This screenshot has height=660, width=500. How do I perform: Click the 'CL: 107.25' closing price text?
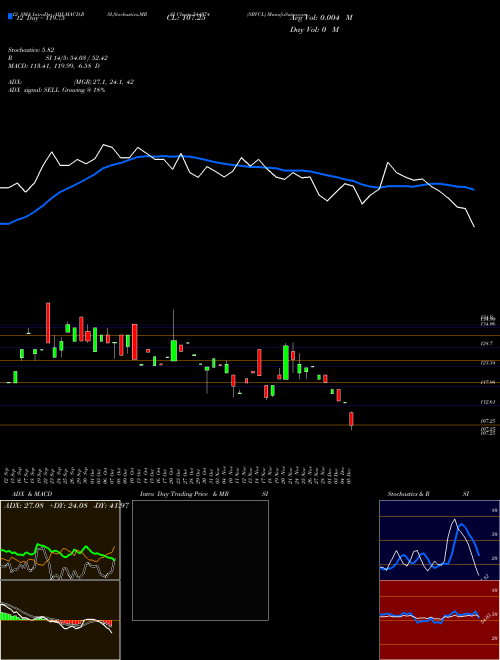click(x=186, y=18)
